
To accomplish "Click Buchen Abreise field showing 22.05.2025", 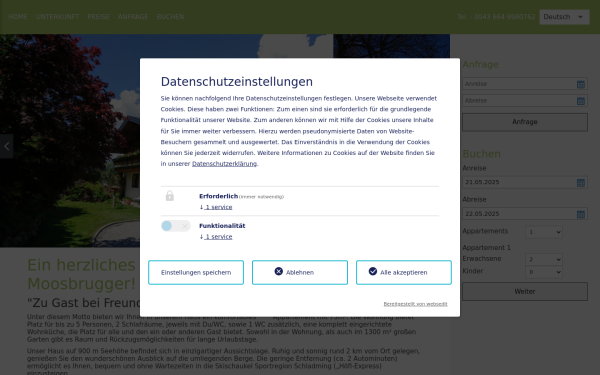I will coord(525,214).
